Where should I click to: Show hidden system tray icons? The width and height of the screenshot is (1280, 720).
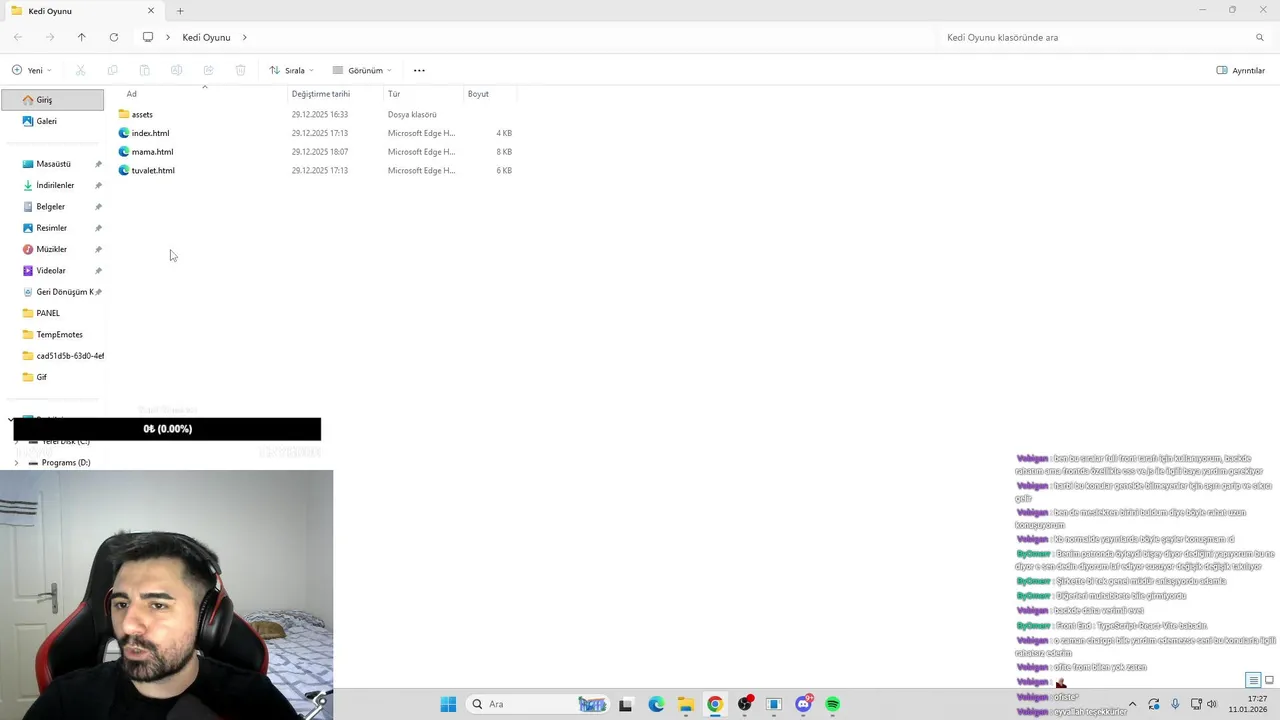1132,704
